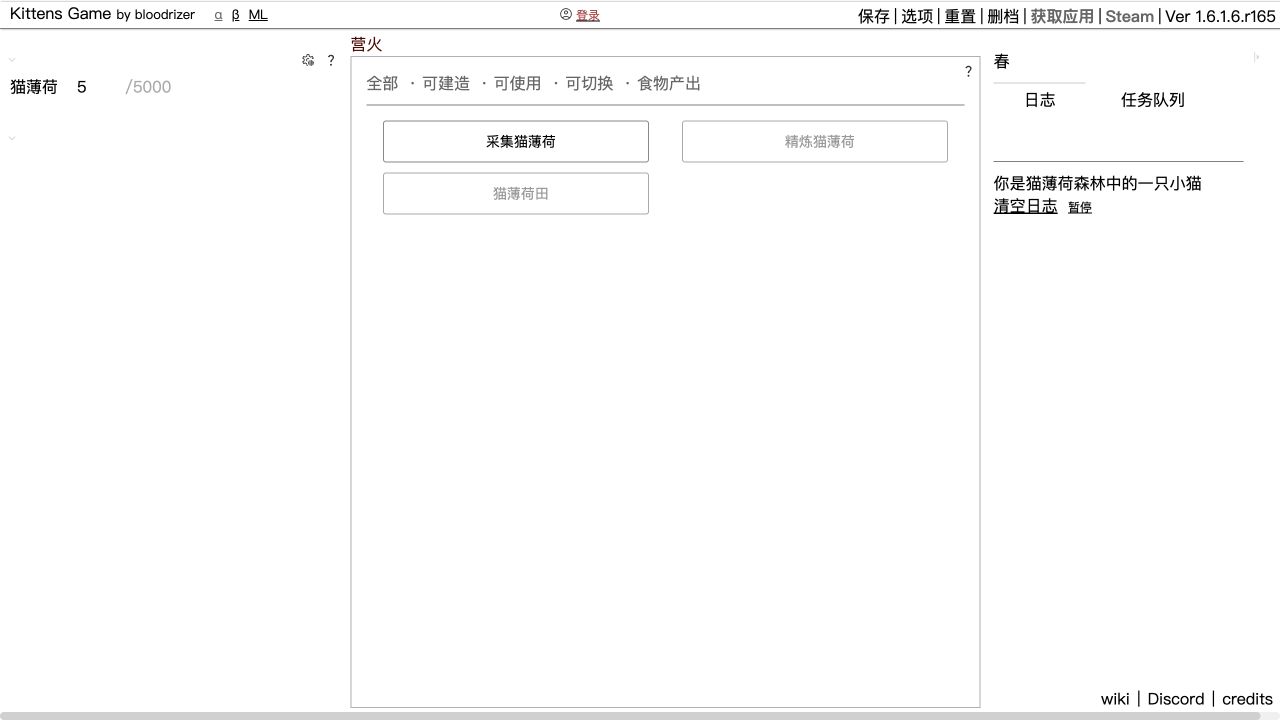Open the help question mark in resource panel
This screenshot has width=1280, height=720.
(x=331, y=60)
